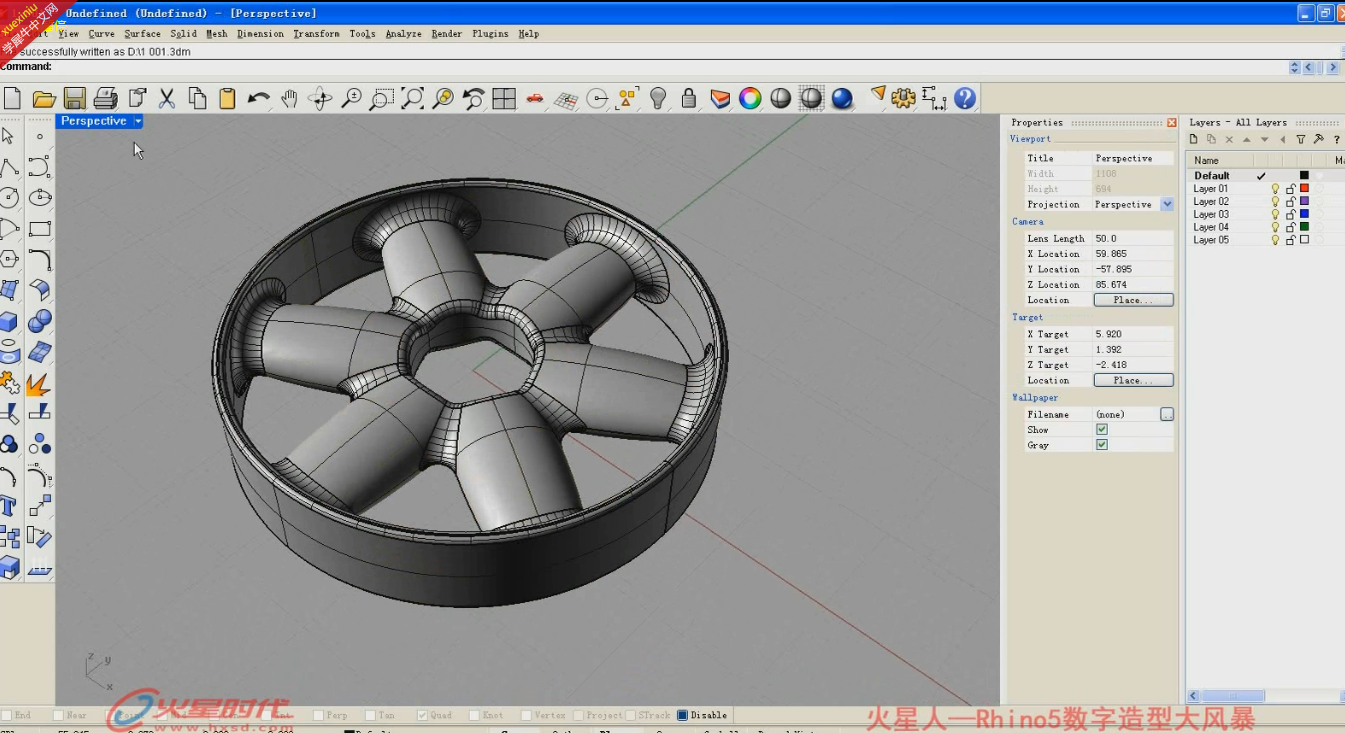
Task: Select the Polyline tool in left sidebar
Action: (9, 167)
